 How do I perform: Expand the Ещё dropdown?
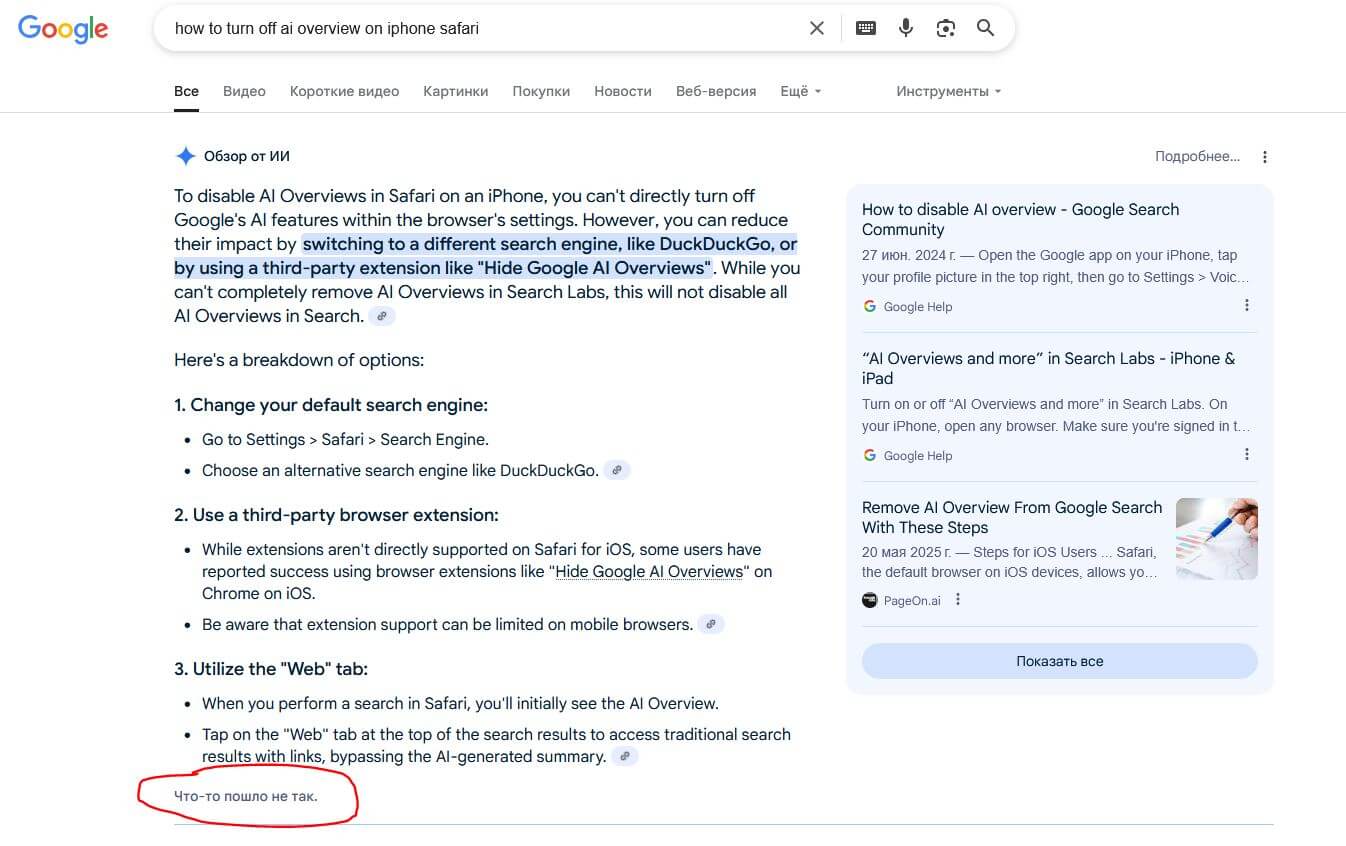pos(800,91)
